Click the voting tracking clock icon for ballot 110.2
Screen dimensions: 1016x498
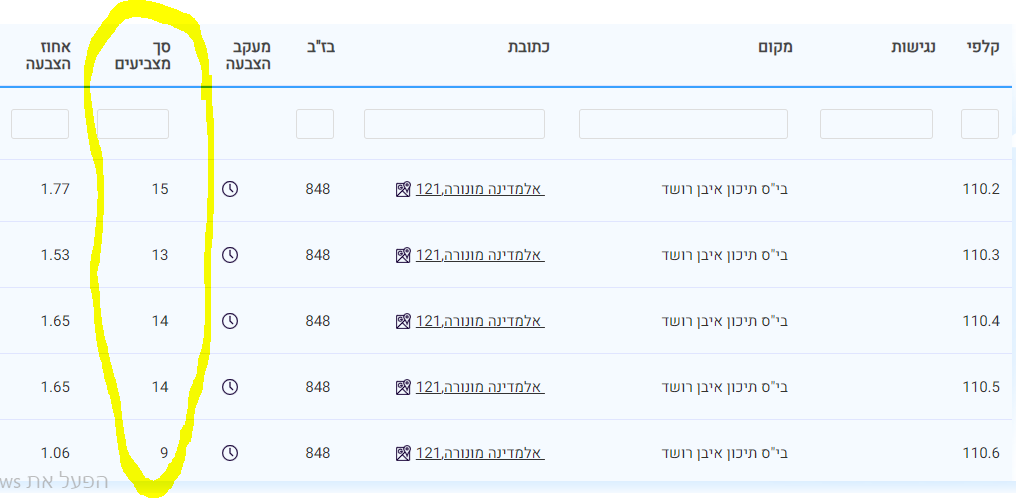pos(230,189)
